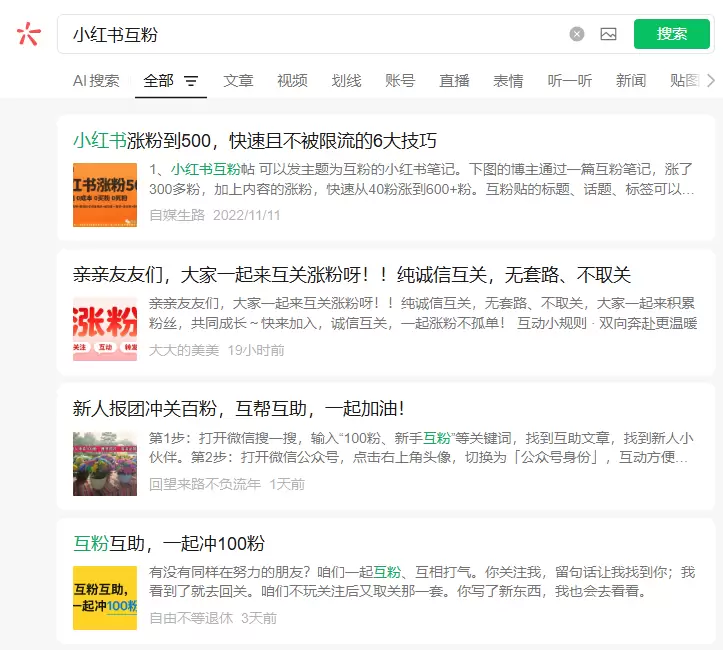Screen dimensions: 723x650
Task: Click the snippet mentioning 互动小规则 · 双向奔赴更温暖
Action: (x=423, y=313)
